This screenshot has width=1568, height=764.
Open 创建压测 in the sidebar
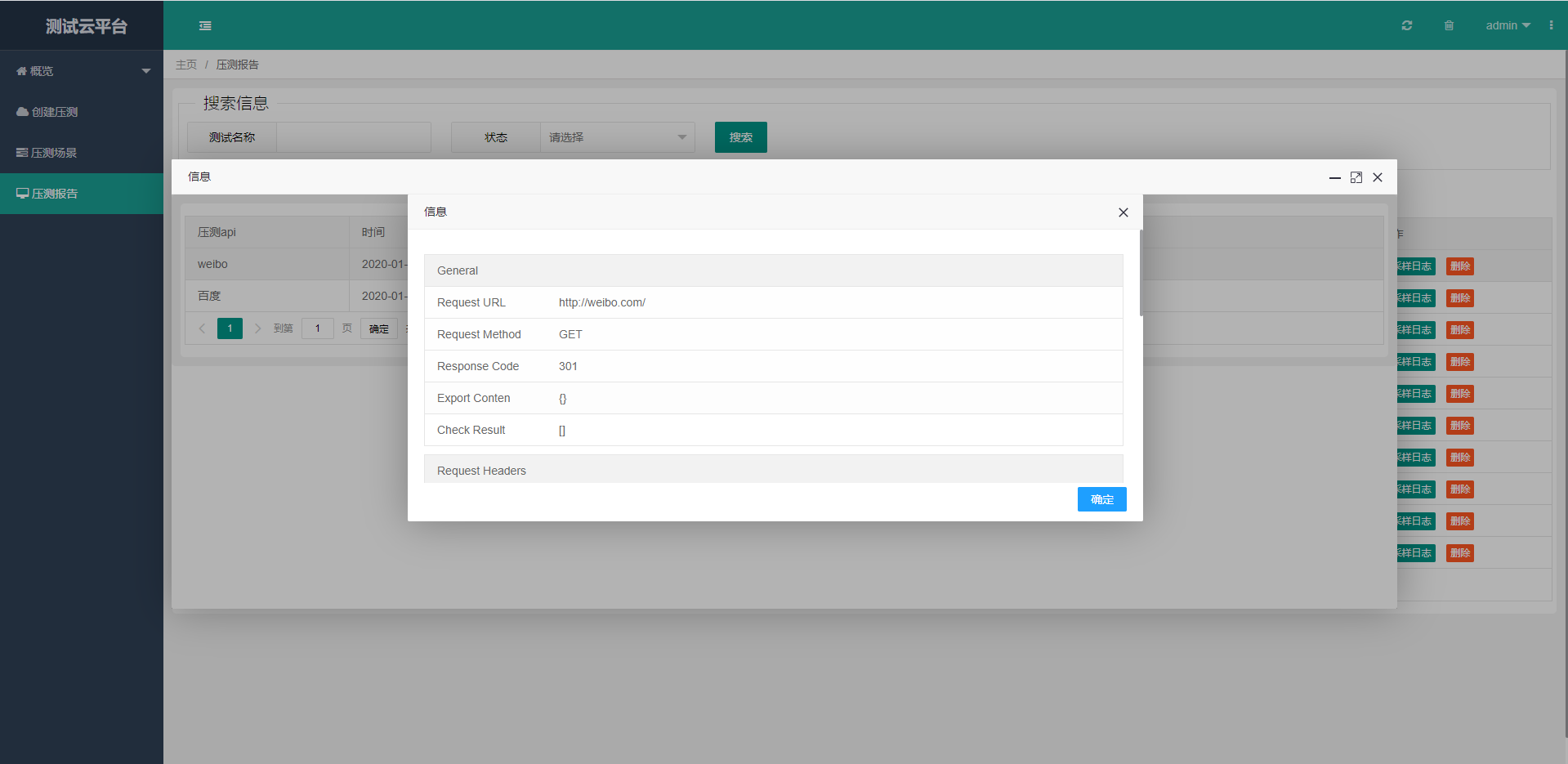coord(82,112)
